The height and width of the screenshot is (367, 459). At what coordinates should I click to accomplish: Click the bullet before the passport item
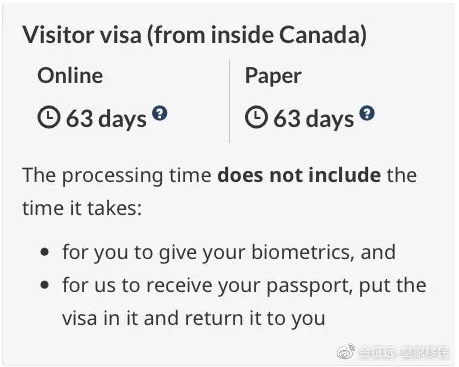coord(44,285)
